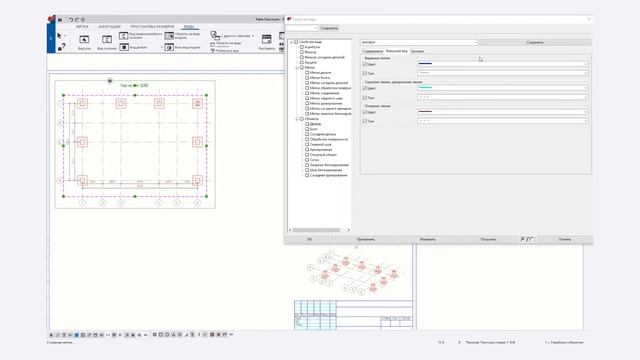The width and height of the screenshot is (640, 360).
Task: Click the Save icon in quick access toolbar
Action: click(x=60, y=20)
